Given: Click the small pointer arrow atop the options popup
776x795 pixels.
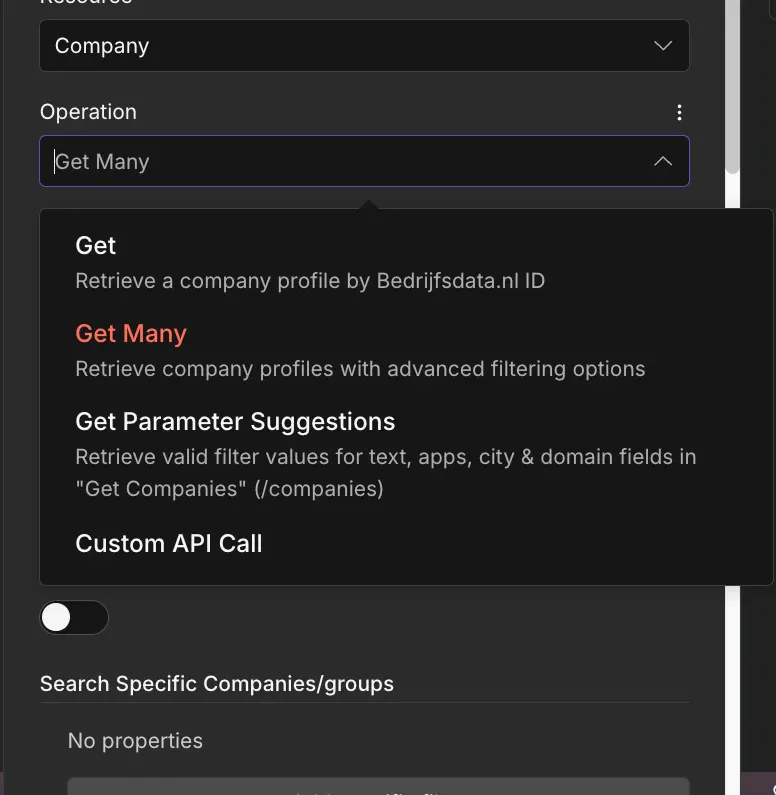Looking at the screenshot, I should [369, 205].
